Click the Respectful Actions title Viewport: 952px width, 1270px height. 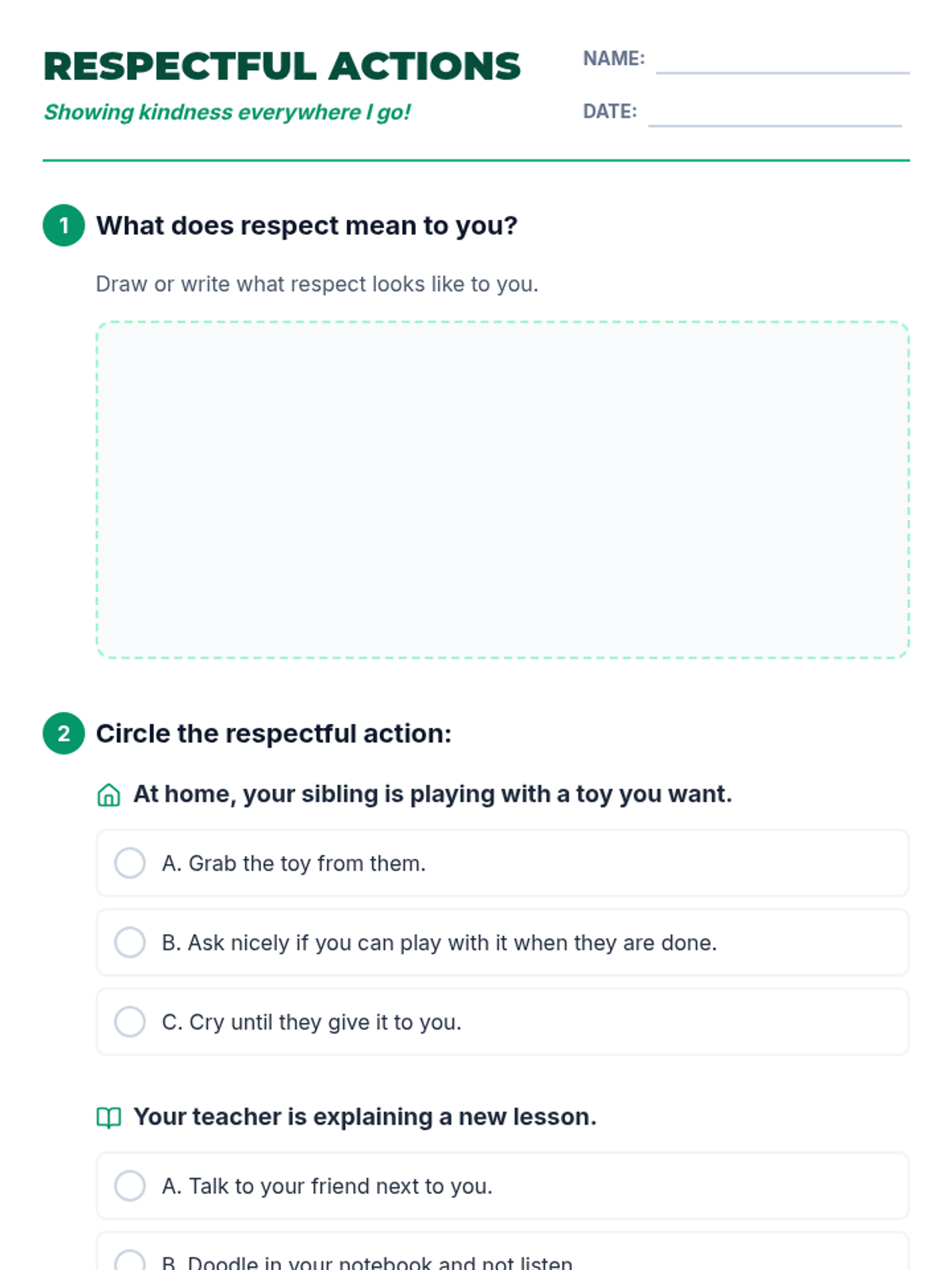point(282,67)
